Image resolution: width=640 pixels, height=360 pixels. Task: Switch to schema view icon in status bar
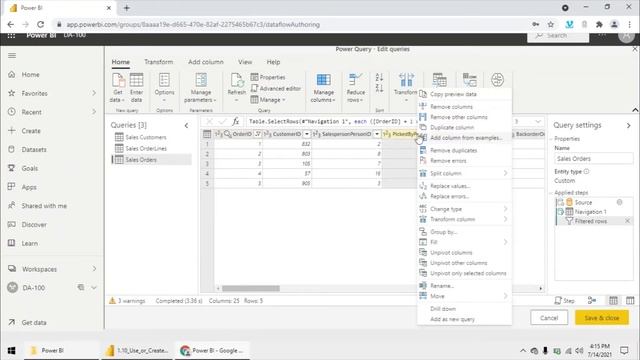pyautogui.click(x=630, y=300)
